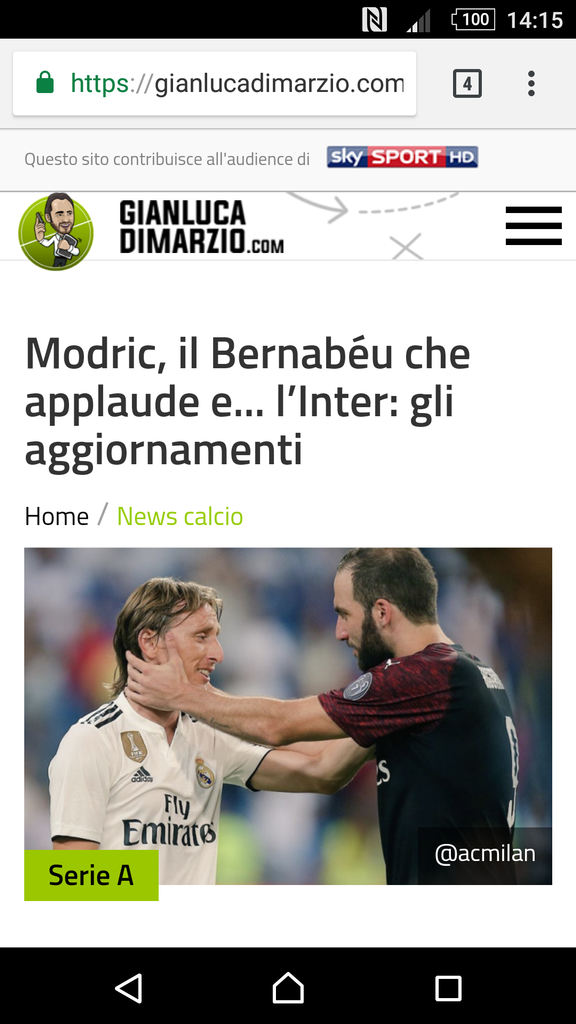Tap the @acmilan photo credit label
The height and width of the screenshot is (1024, 576).
(x=485, y=854)
